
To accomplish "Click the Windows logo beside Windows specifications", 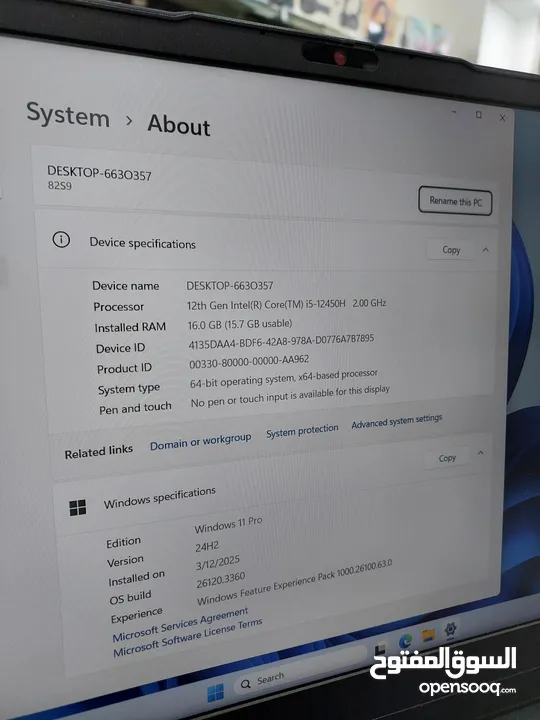I will pos(78,507).
